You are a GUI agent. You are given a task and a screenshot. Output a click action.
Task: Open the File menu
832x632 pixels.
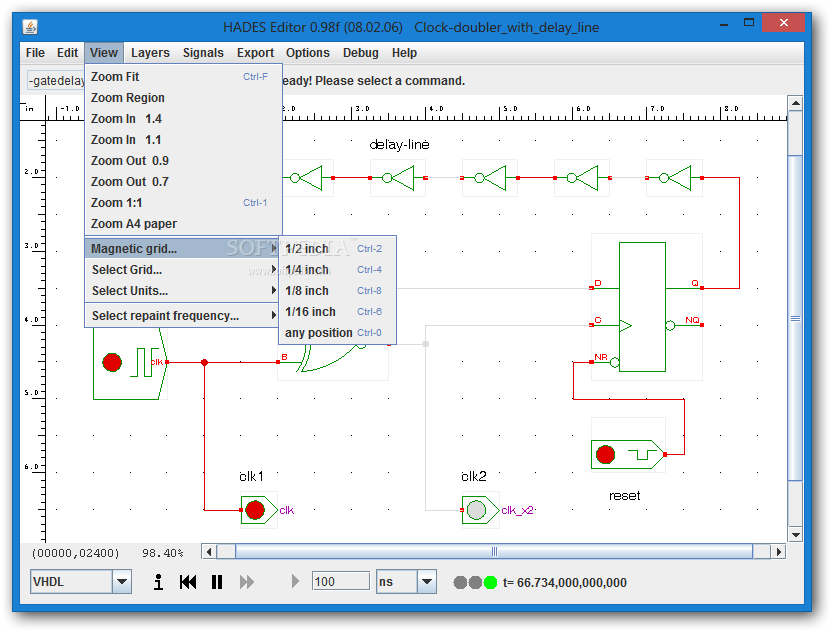[35, 53]
